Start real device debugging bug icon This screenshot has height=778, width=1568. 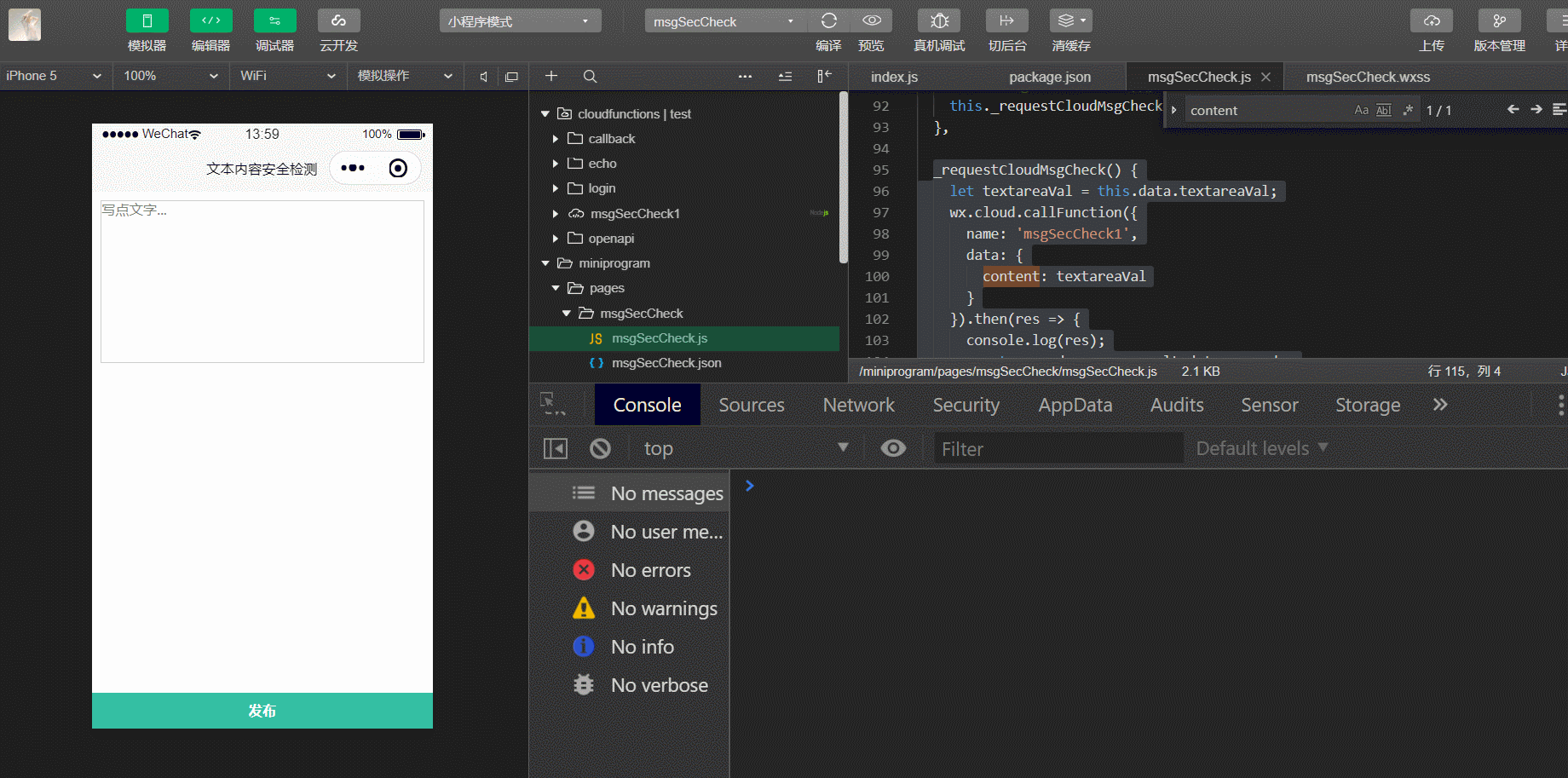939,20
